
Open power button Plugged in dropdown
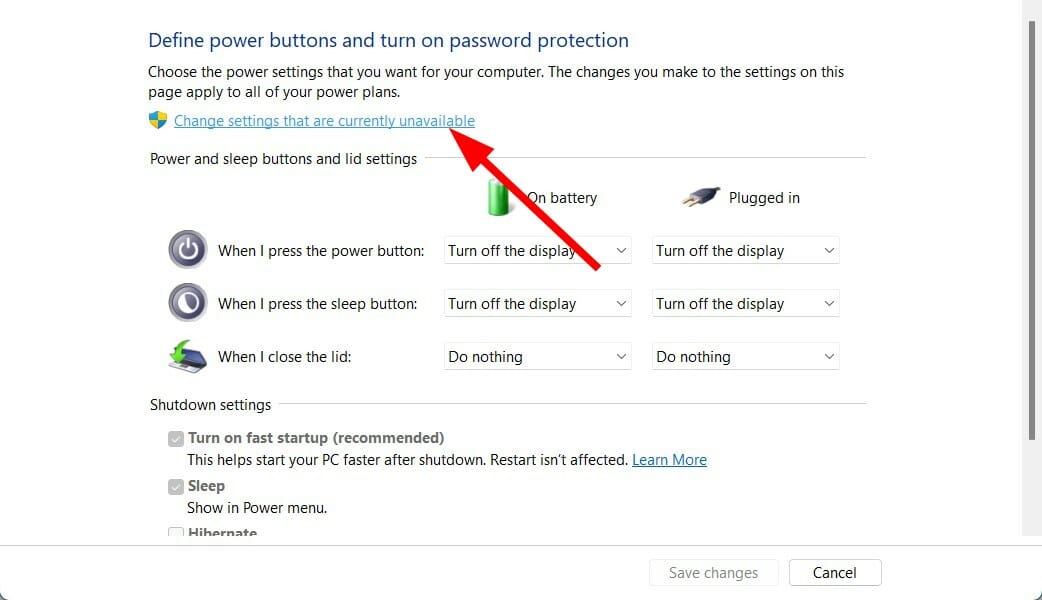coord(745,250)
